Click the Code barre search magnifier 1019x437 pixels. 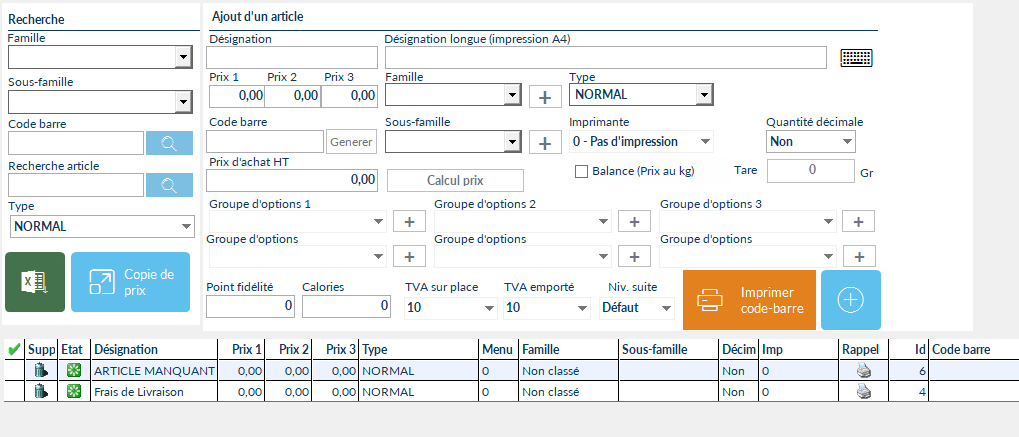[x=169, y=143]
